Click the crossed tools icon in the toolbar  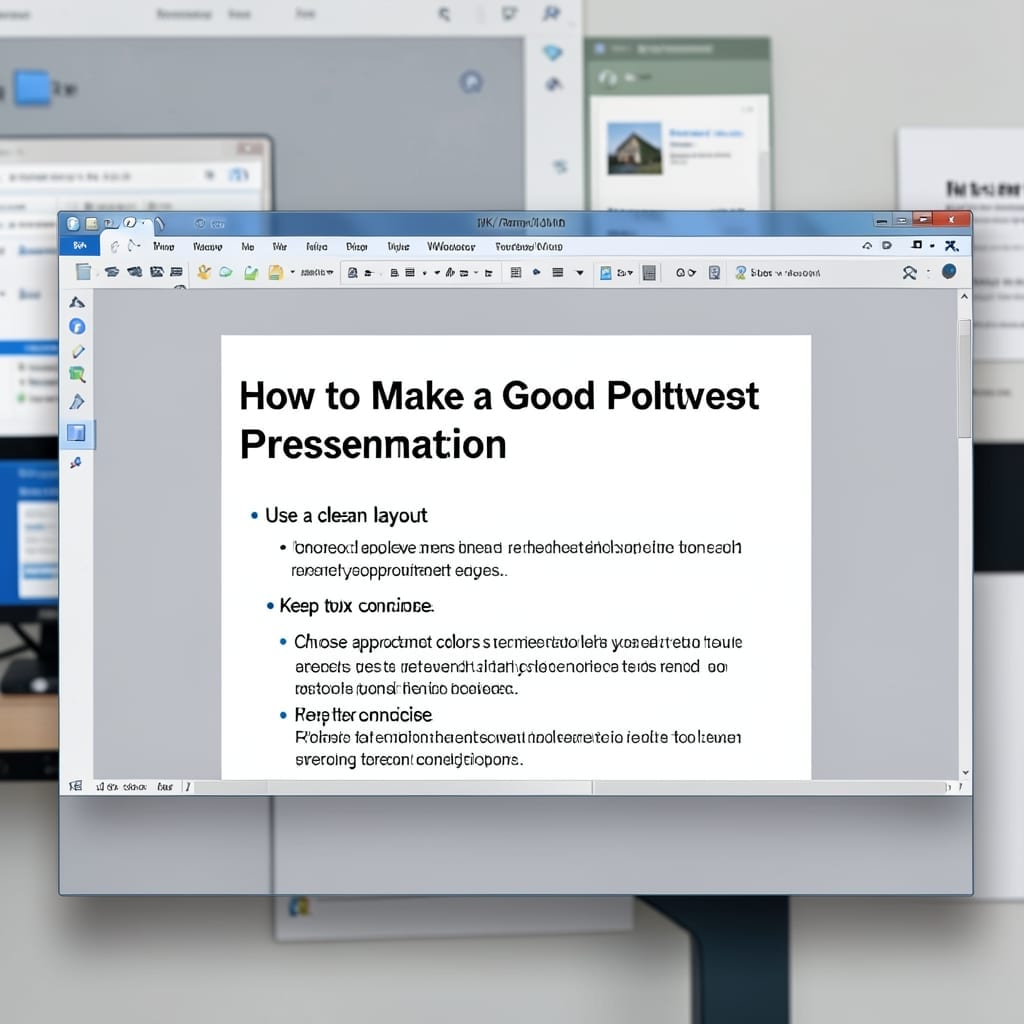click(909, 273)
